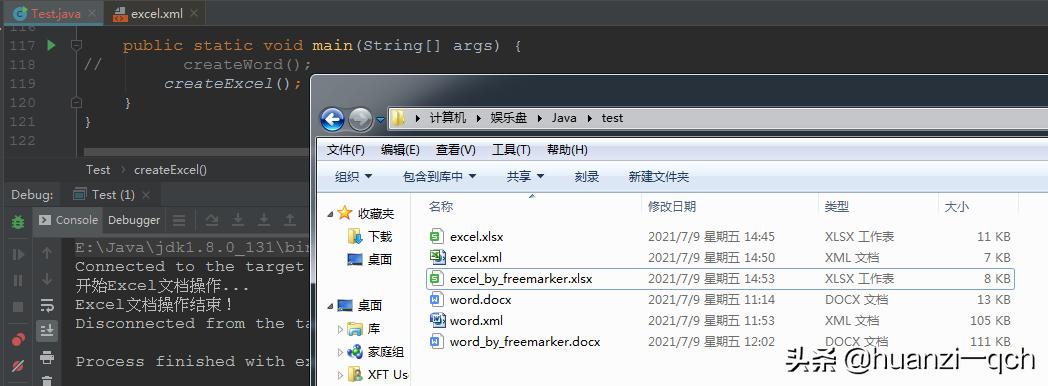
Task: Click the Pause Program icon in Debug panel
Action: click(18, 280)
